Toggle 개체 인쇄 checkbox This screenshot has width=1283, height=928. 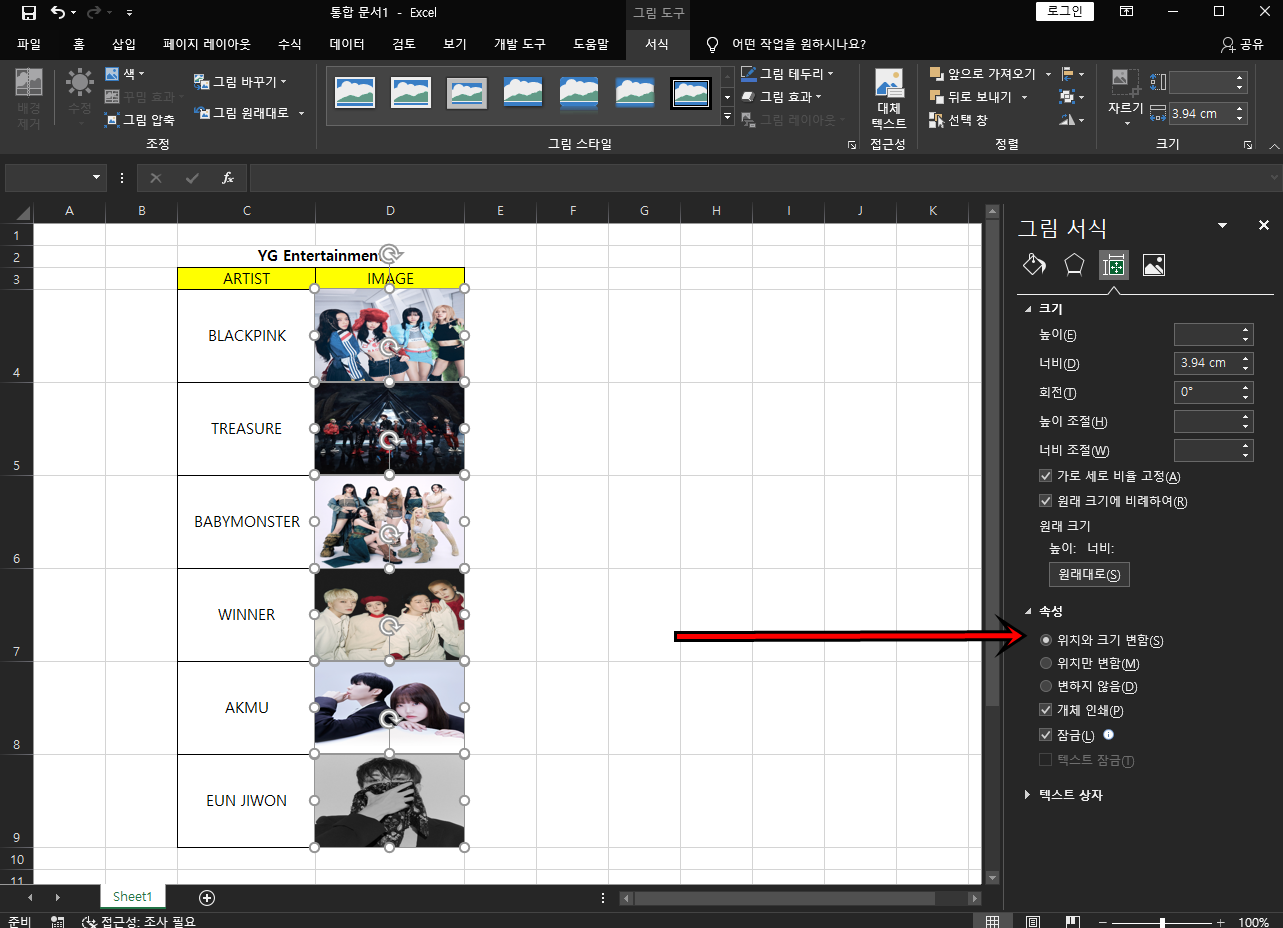(x=1046, y=711)
